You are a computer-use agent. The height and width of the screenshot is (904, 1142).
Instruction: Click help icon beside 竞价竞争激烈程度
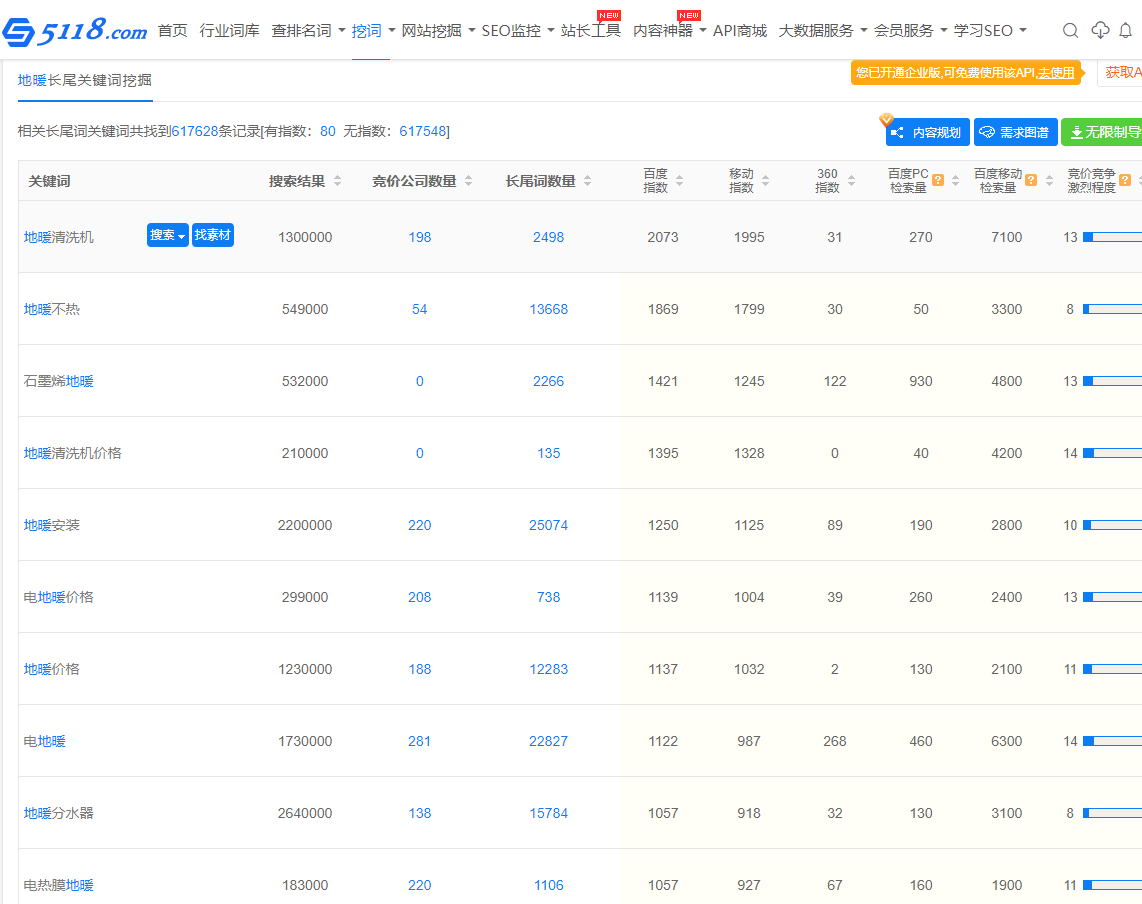1125,180
